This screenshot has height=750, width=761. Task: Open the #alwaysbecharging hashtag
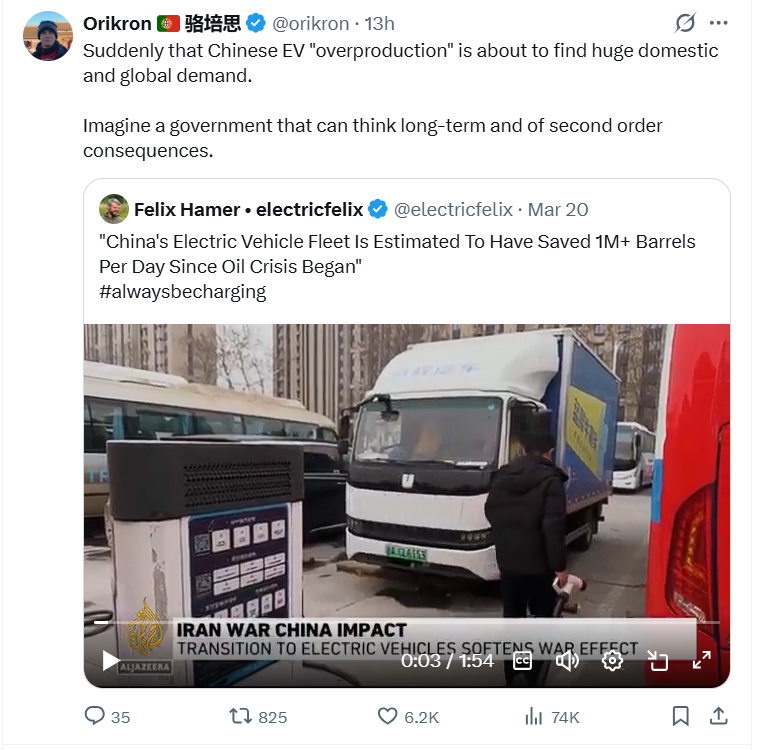pos(183,291)
